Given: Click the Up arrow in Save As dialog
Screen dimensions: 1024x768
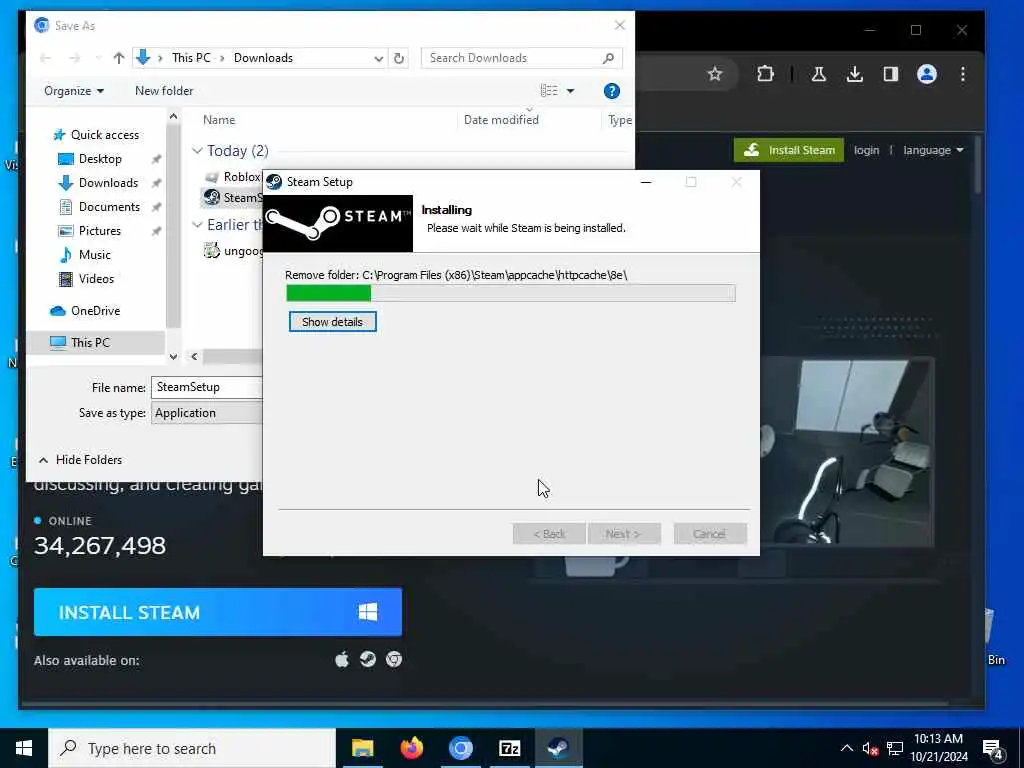Looking at the screenshot, I should [119, 58].
